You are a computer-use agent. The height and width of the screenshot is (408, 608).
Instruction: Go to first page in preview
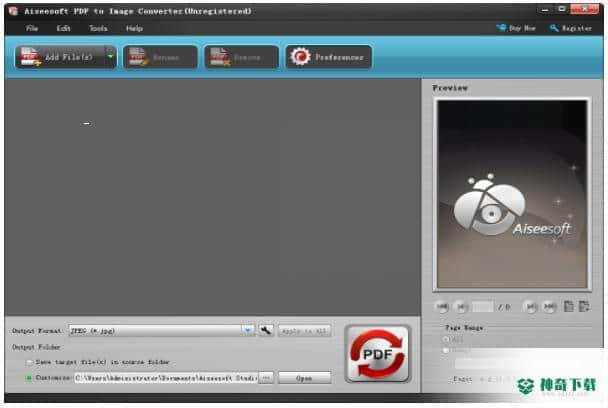pos(442,307)
